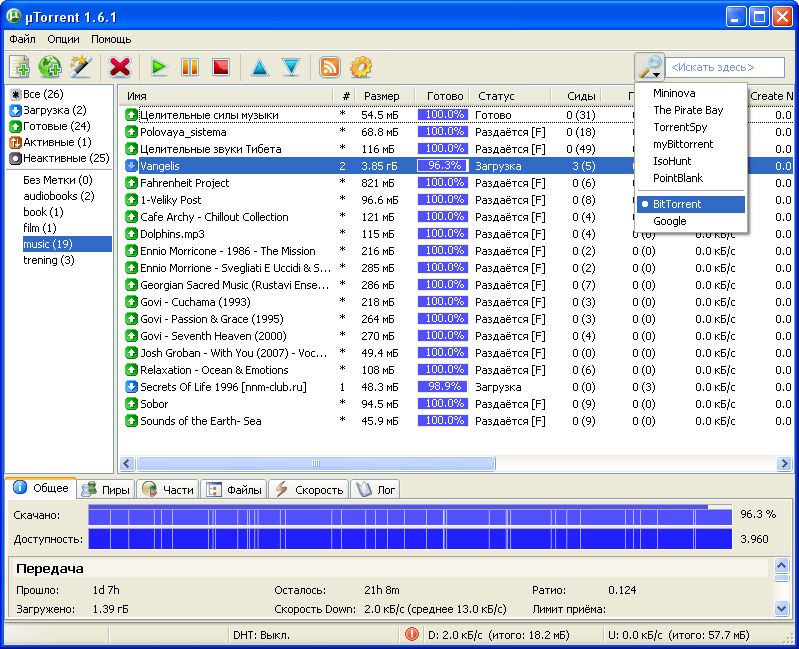The height and width of the screenshot is (649, 799).
Task: Click the Create New Torrent wand icon
Action: [81, 67]
